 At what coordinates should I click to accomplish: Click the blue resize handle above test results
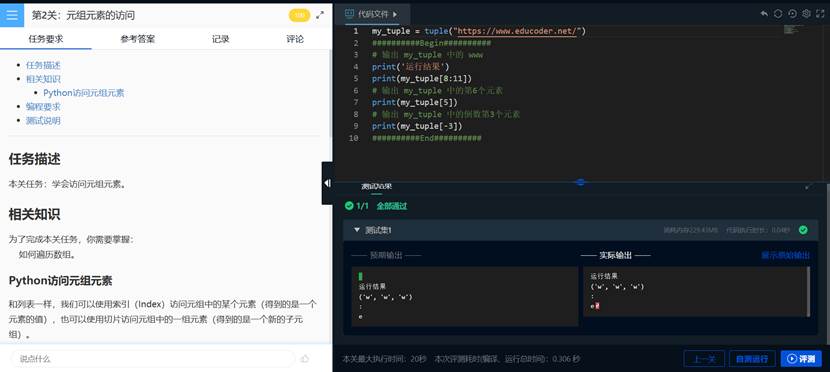coord(581,182)
